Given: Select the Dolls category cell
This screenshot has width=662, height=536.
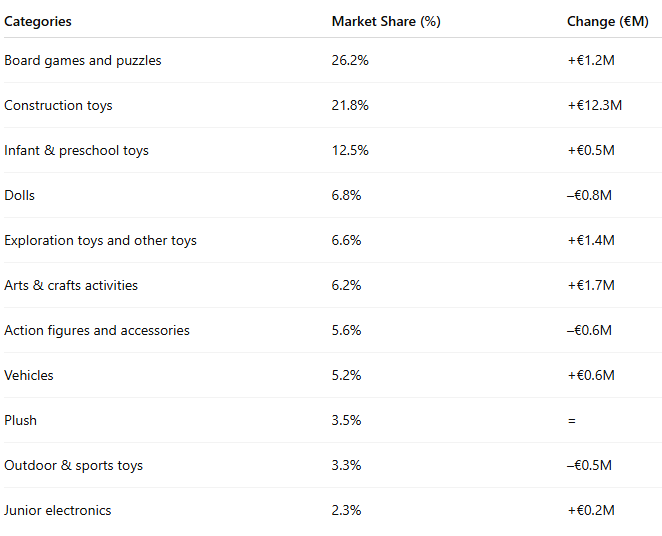Looking at the screenshot, I should click(x=20, y=195).
